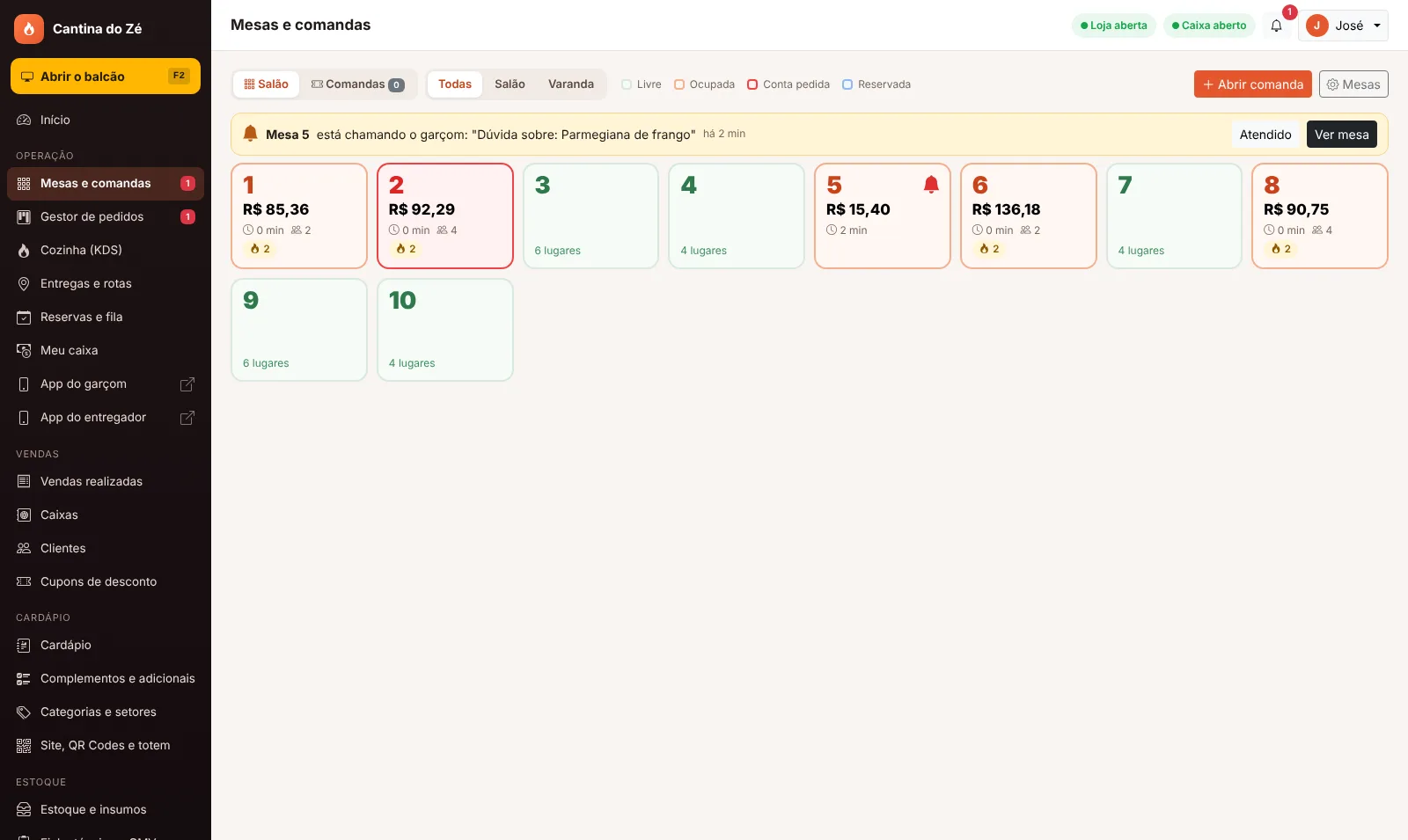The image size is (1408, 840).
Task: Click the Cozinha (KDS) flame icon
Action: click(24, 251)
